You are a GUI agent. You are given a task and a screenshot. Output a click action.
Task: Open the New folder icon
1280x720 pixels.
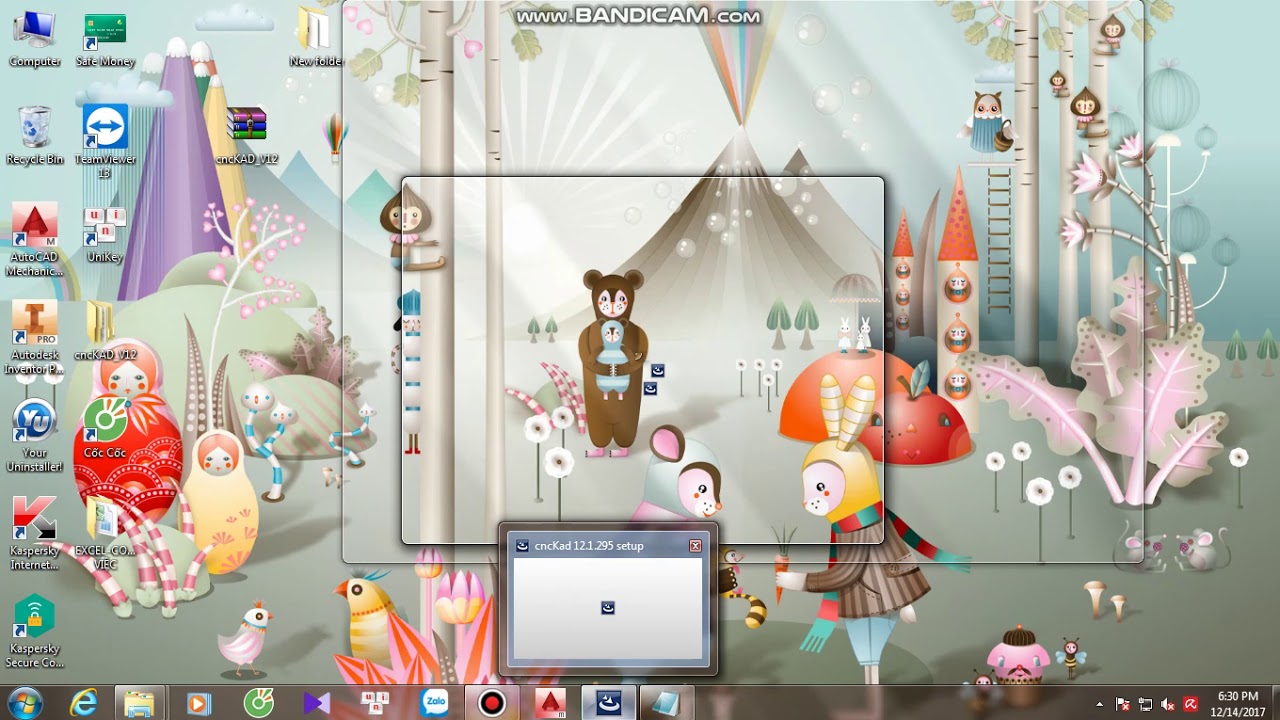[x=317, y=37]
